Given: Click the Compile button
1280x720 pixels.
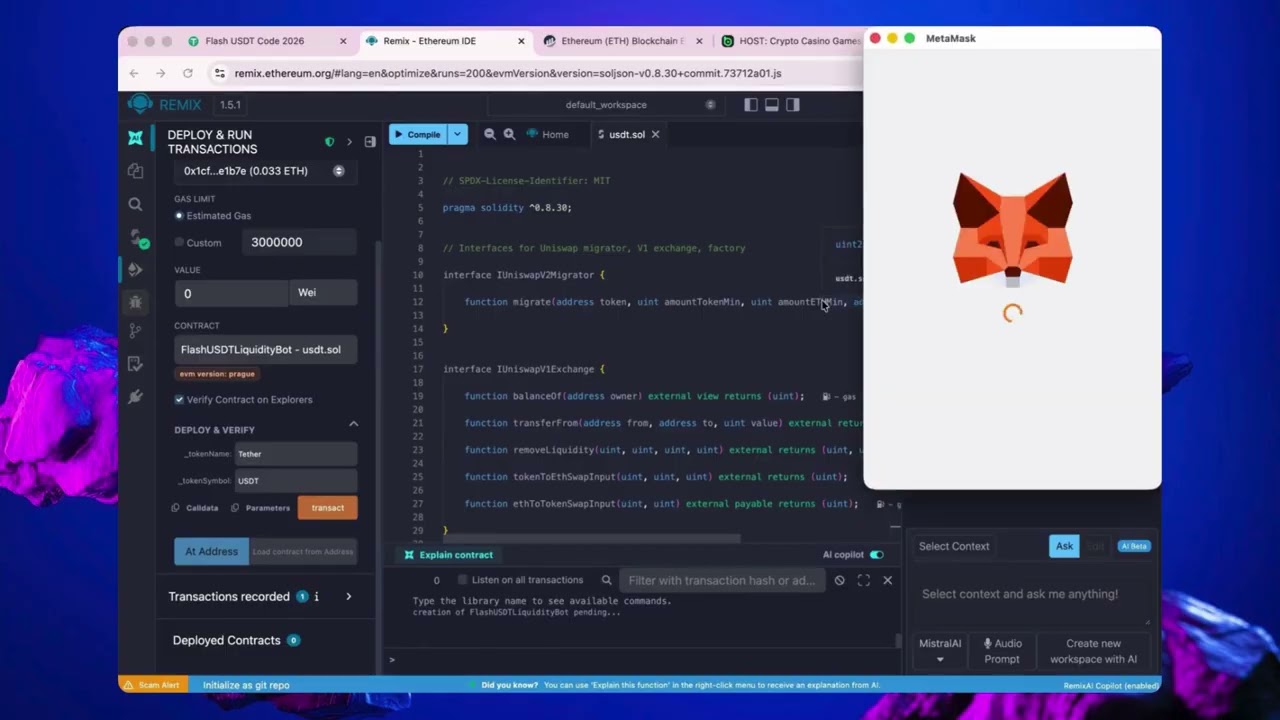Looking at the screenshot, I should [419, 134].
